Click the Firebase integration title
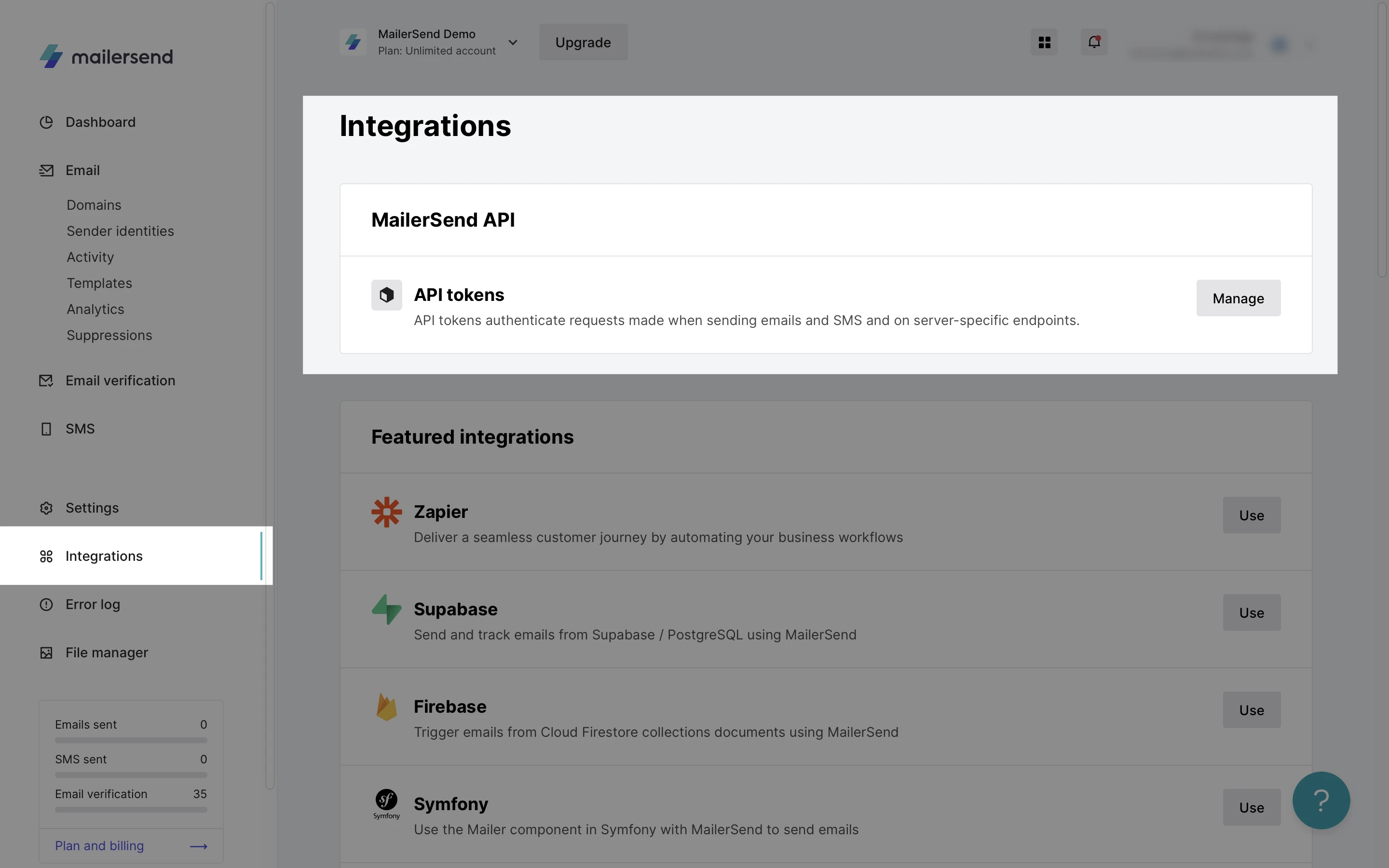Viewport: 1389px width, 868px height. click(450, 706)
